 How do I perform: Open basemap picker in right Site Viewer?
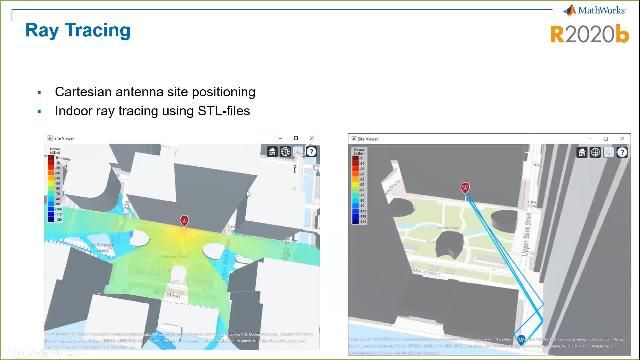[x=609, y=152]
